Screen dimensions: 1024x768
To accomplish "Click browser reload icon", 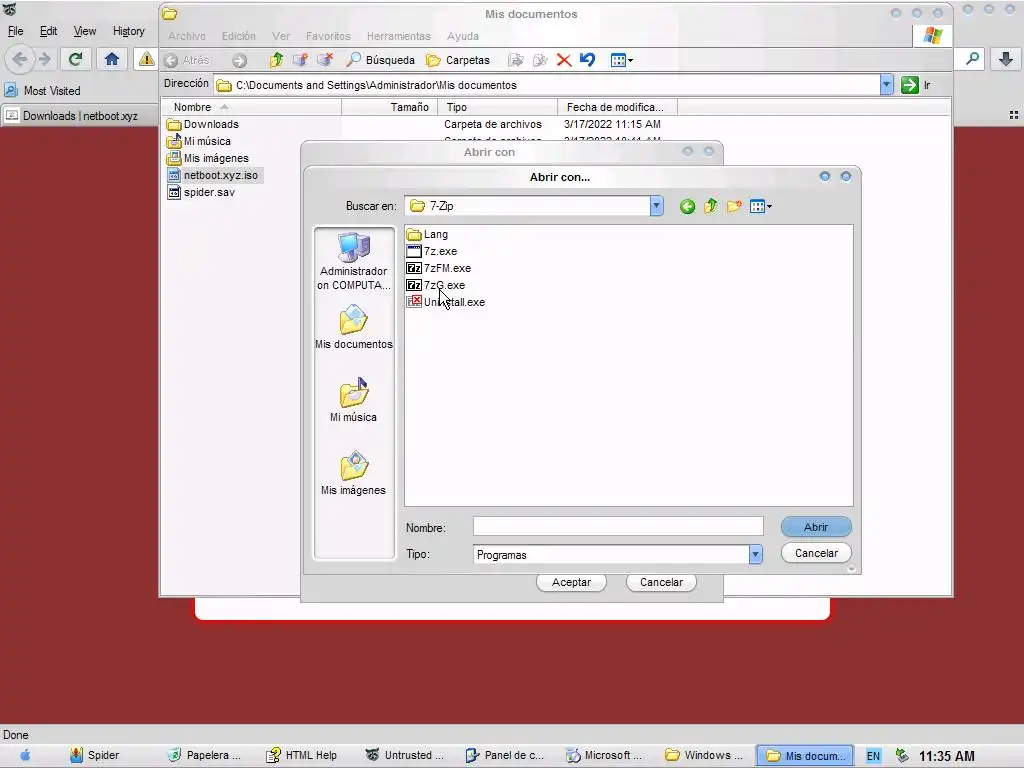I will 75,59.
